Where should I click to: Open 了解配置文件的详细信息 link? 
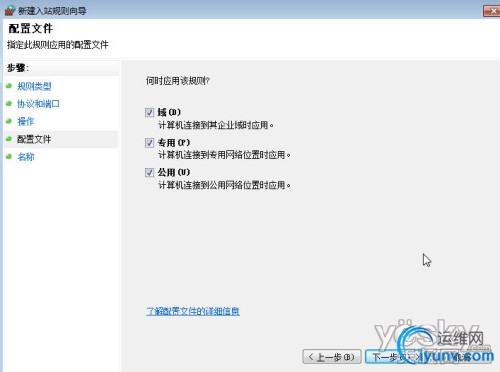click(x=193, y=311)
